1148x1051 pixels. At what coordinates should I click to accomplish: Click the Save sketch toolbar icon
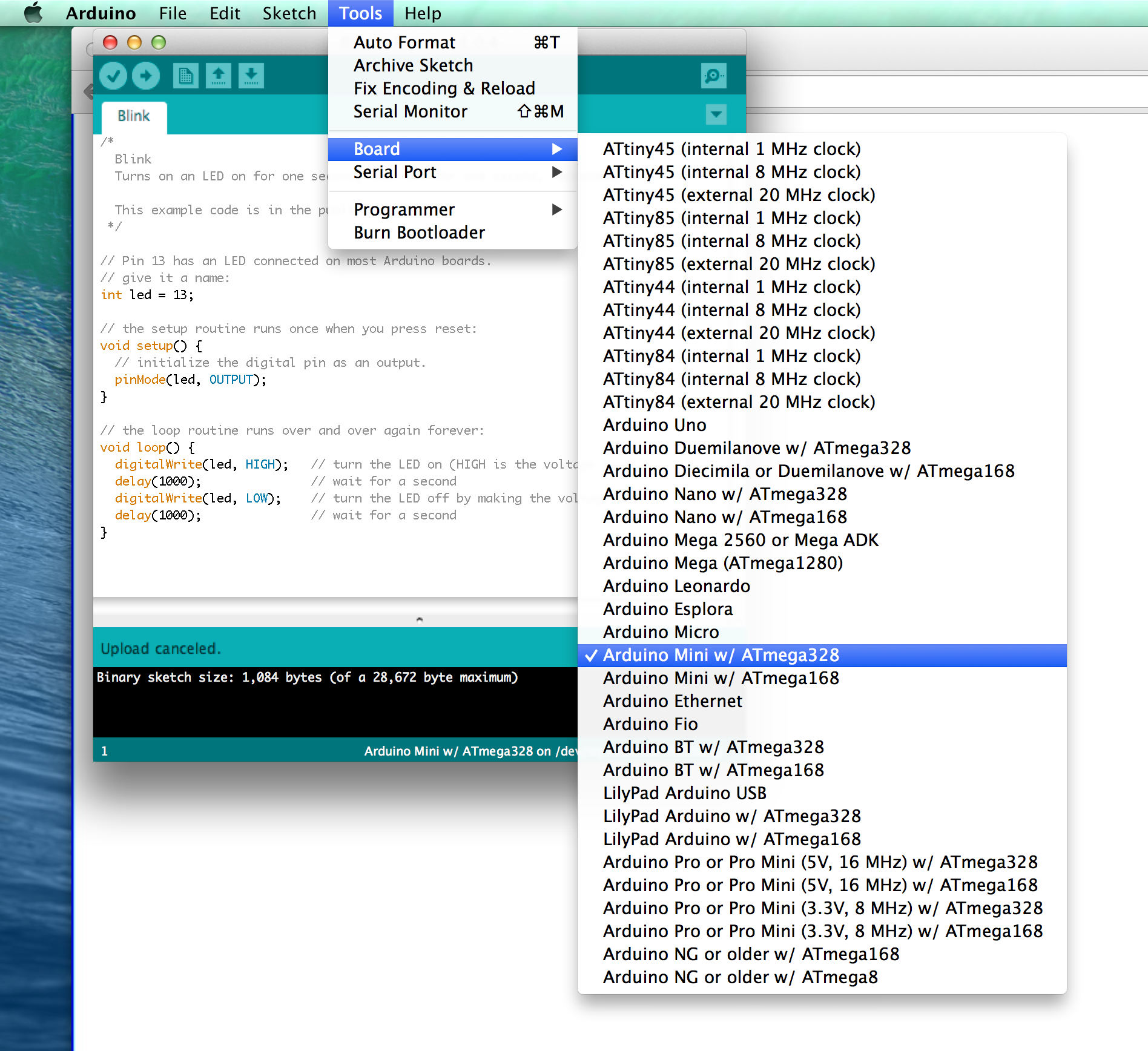251,75
